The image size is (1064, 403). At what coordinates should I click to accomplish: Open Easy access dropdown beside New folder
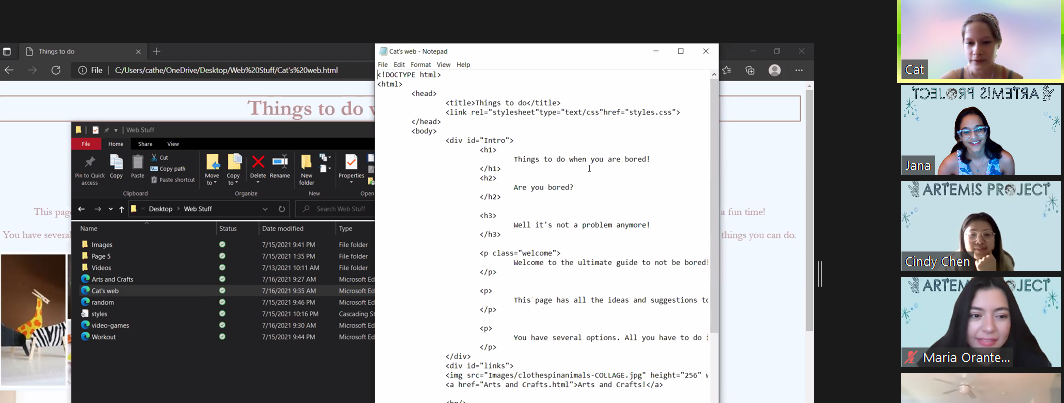[x=325, y=168]
